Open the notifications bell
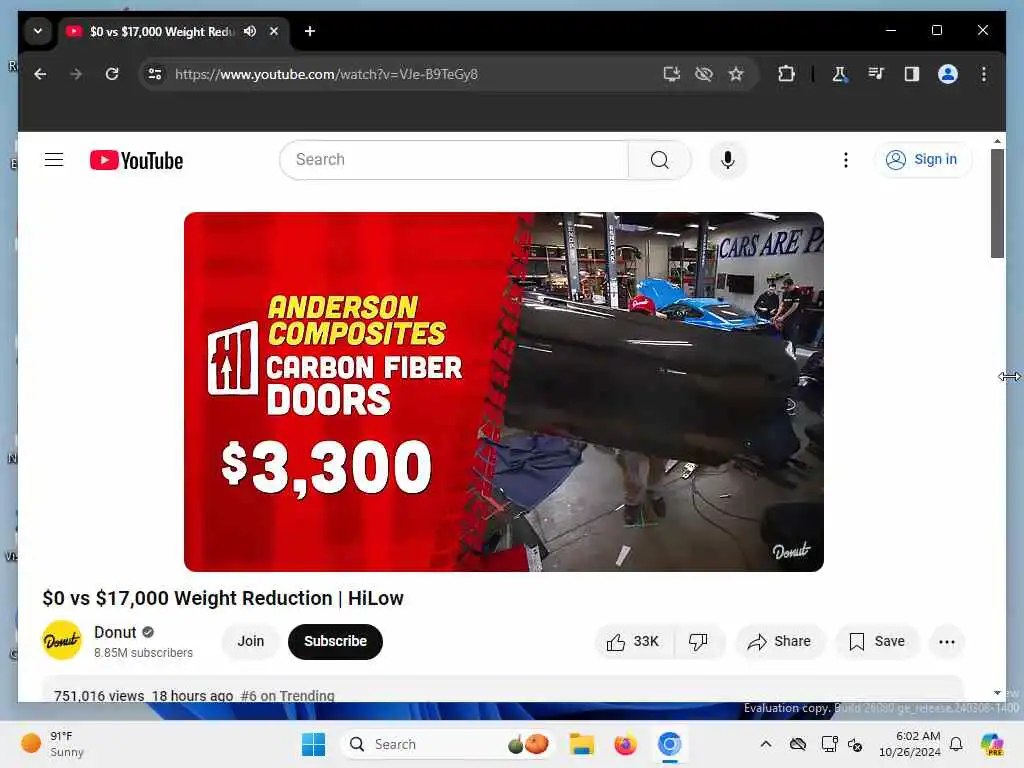 (956, 744)
